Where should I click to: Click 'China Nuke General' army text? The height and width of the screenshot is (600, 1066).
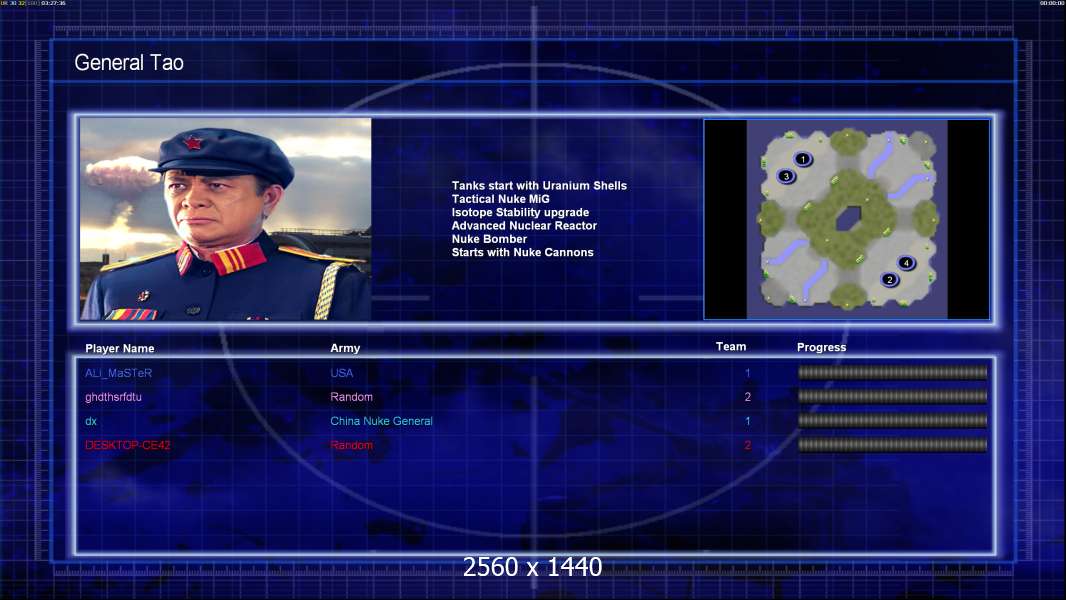click(381, 421)
